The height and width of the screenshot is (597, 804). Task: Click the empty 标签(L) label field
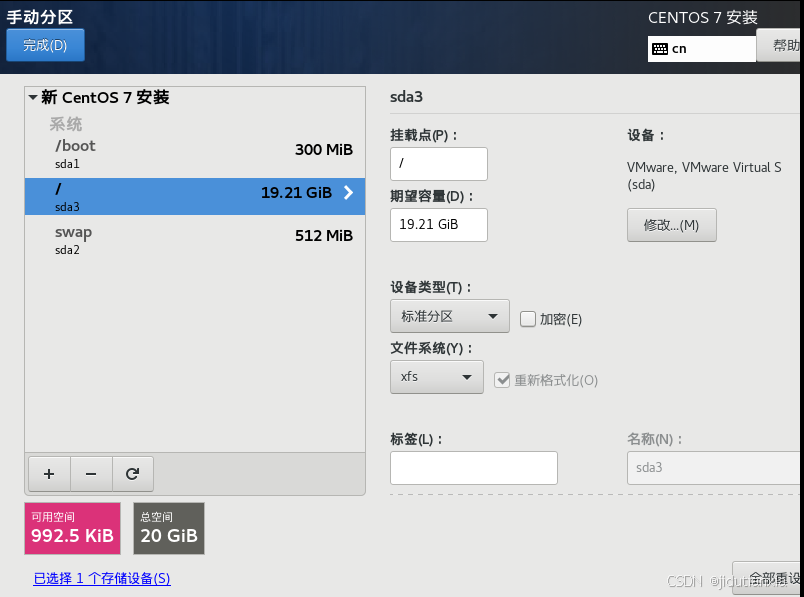[x=473, y=467]
